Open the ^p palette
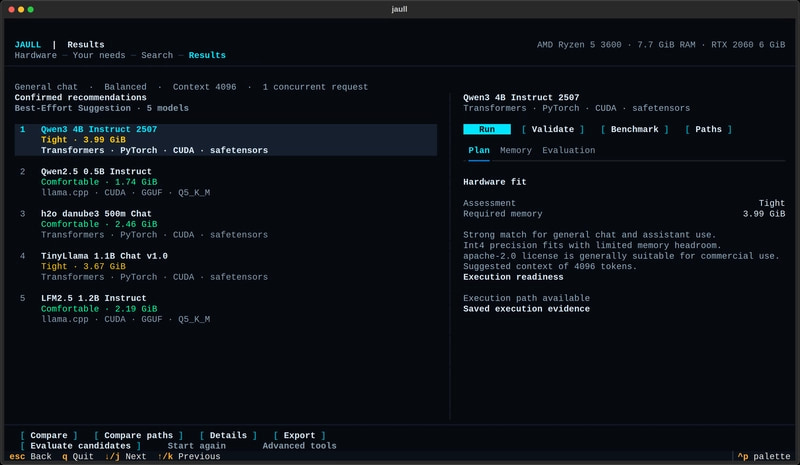Viewport: 800px width, 465px height. 764,456
